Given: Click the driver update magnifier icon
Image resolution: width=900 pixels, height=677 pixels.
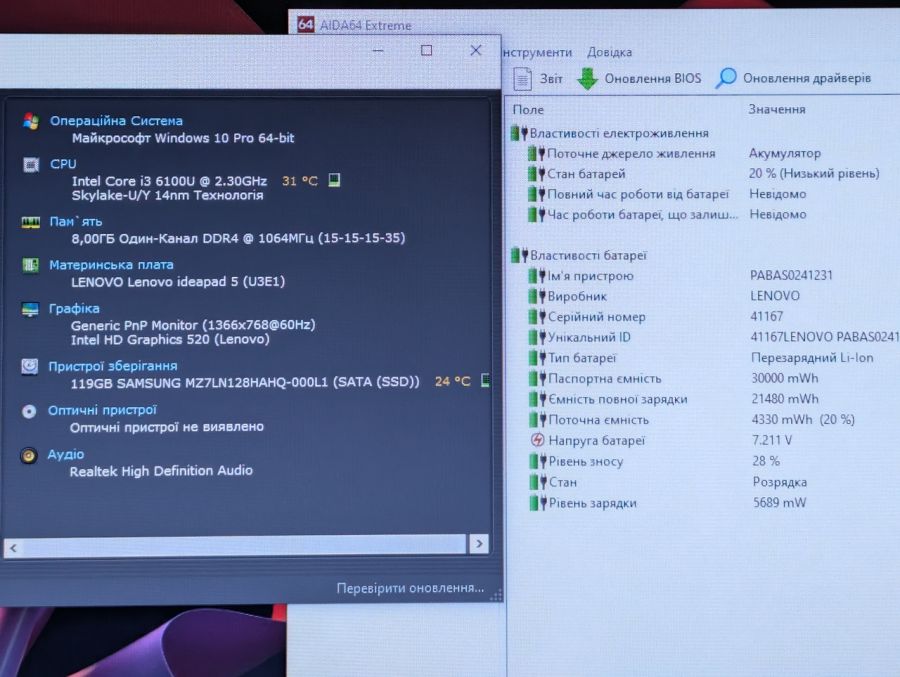Looking at the screenshot, I should coord(726,78).
